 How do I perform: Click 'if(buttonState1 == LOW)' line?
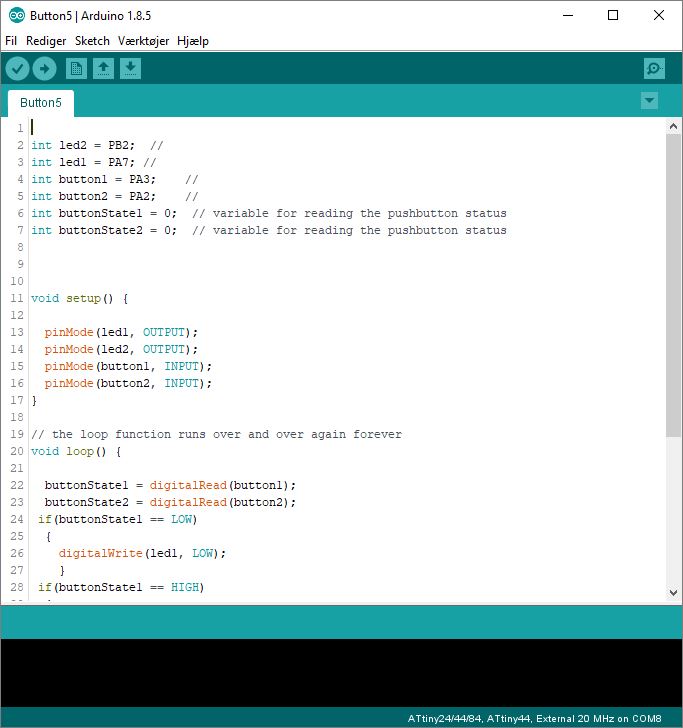(x=118, y=520)
